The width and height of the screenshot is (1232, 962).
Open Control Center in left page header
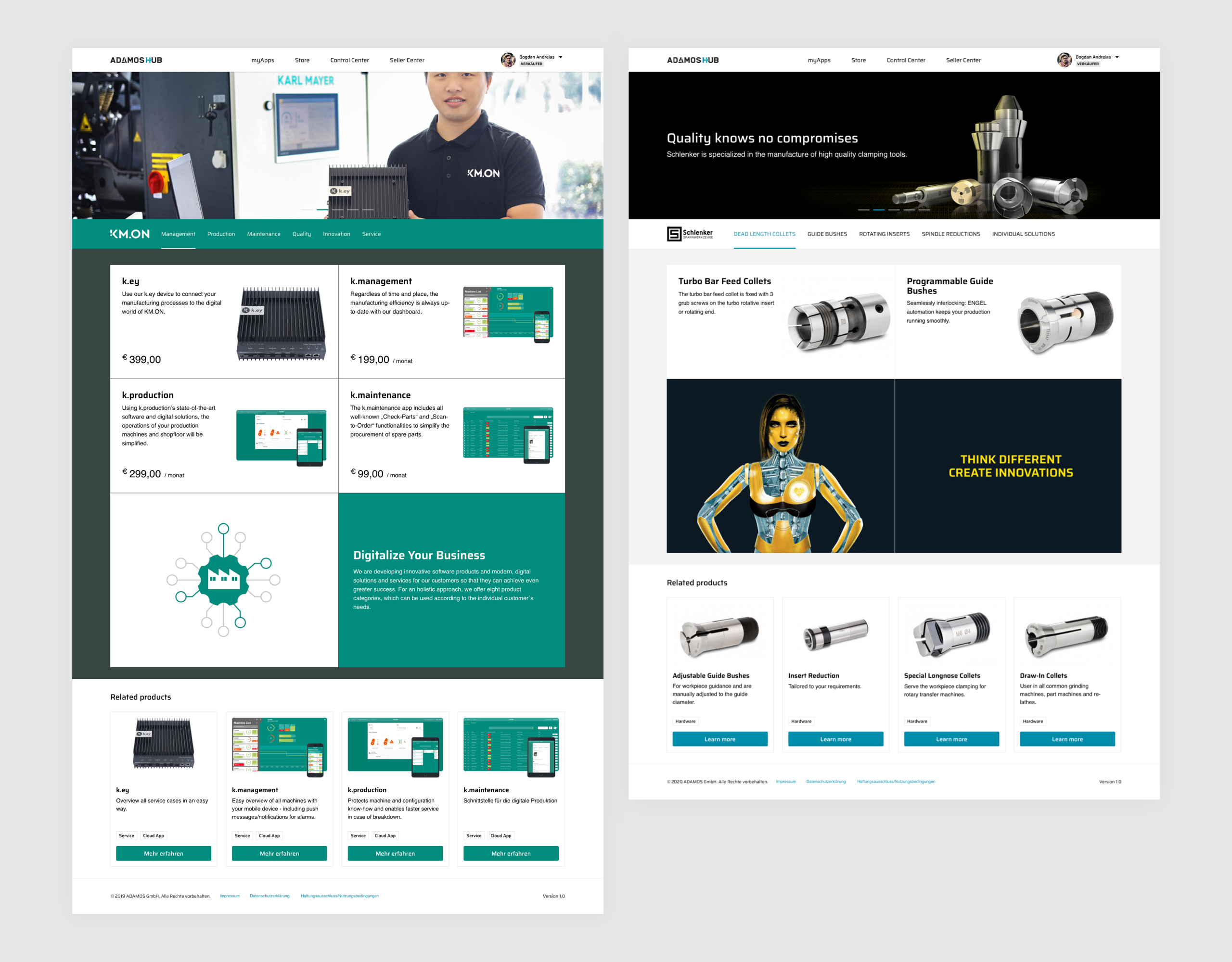[350, 60]
